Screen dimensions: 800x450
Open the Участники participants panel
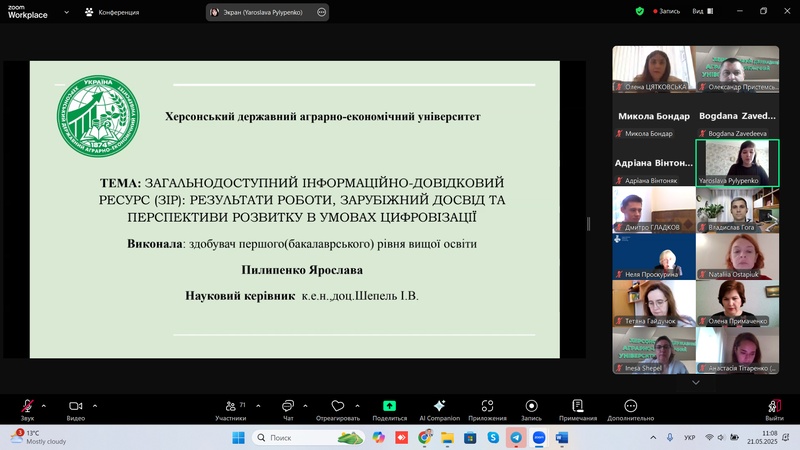(x=231, y=410)
